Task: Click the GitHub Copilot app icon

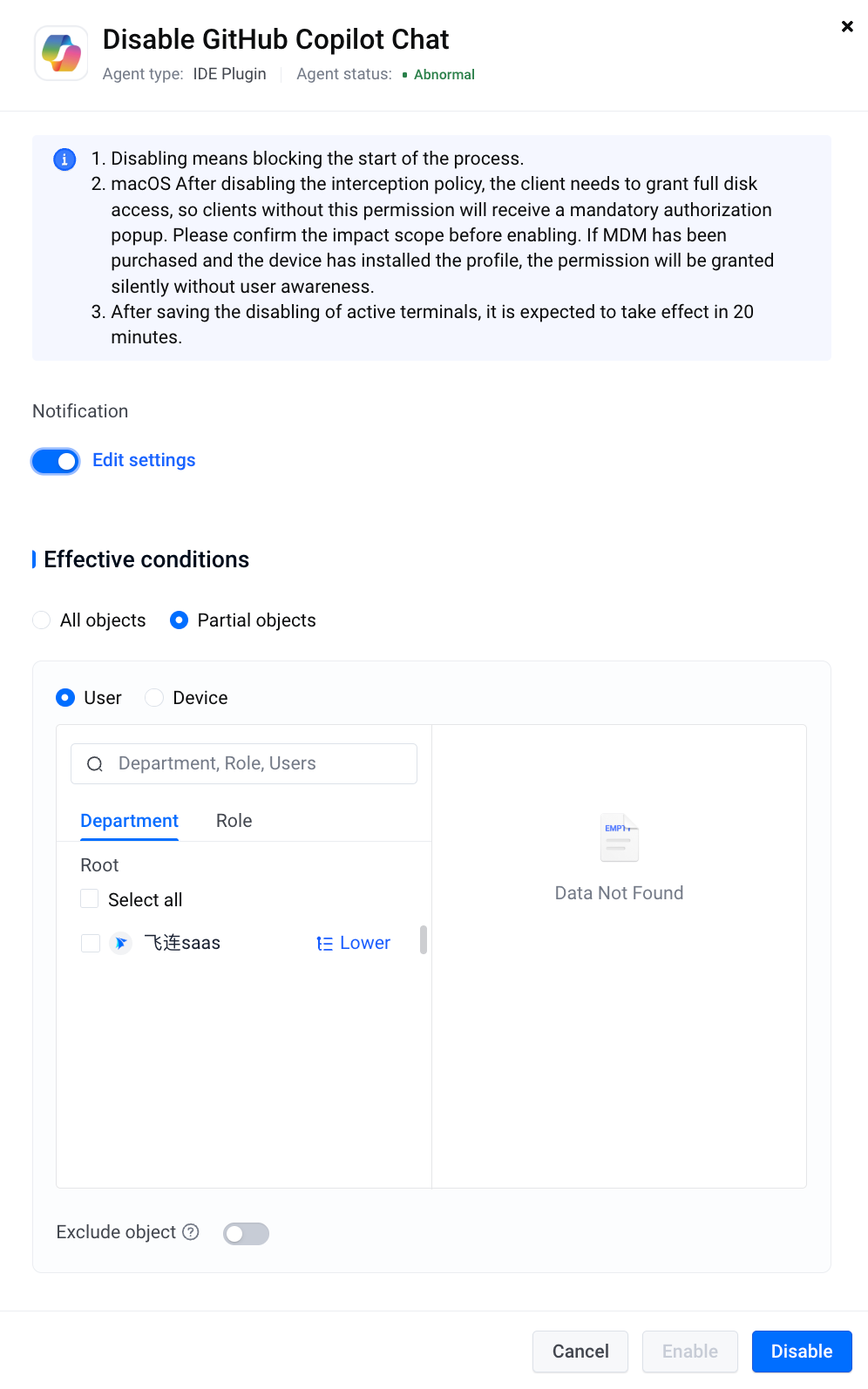Action: [x=61, y=53]
